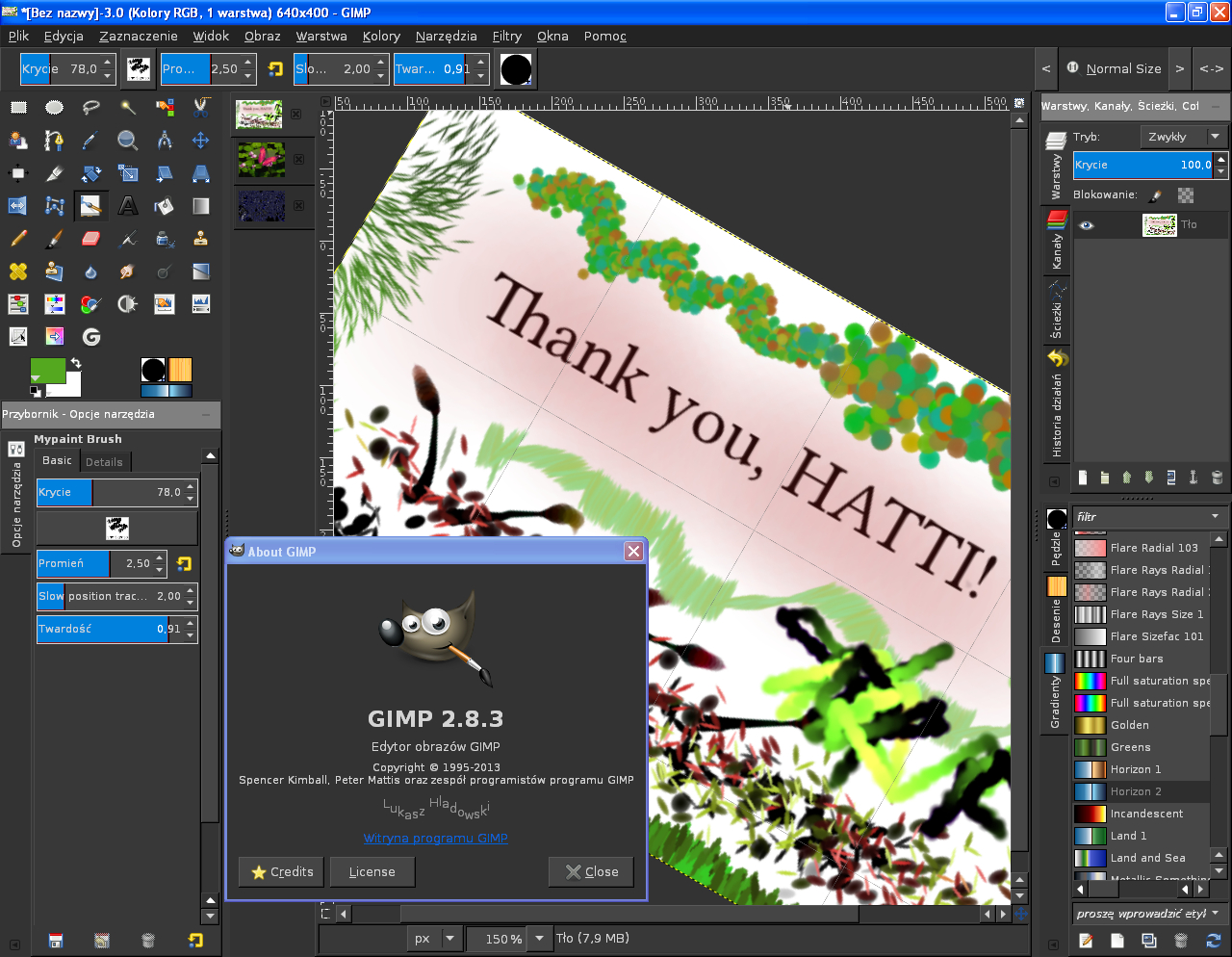Adjust the Twardość slider in tool options
The height and width of the screenshot is (957, 1232).
click(x=116, y=629)
